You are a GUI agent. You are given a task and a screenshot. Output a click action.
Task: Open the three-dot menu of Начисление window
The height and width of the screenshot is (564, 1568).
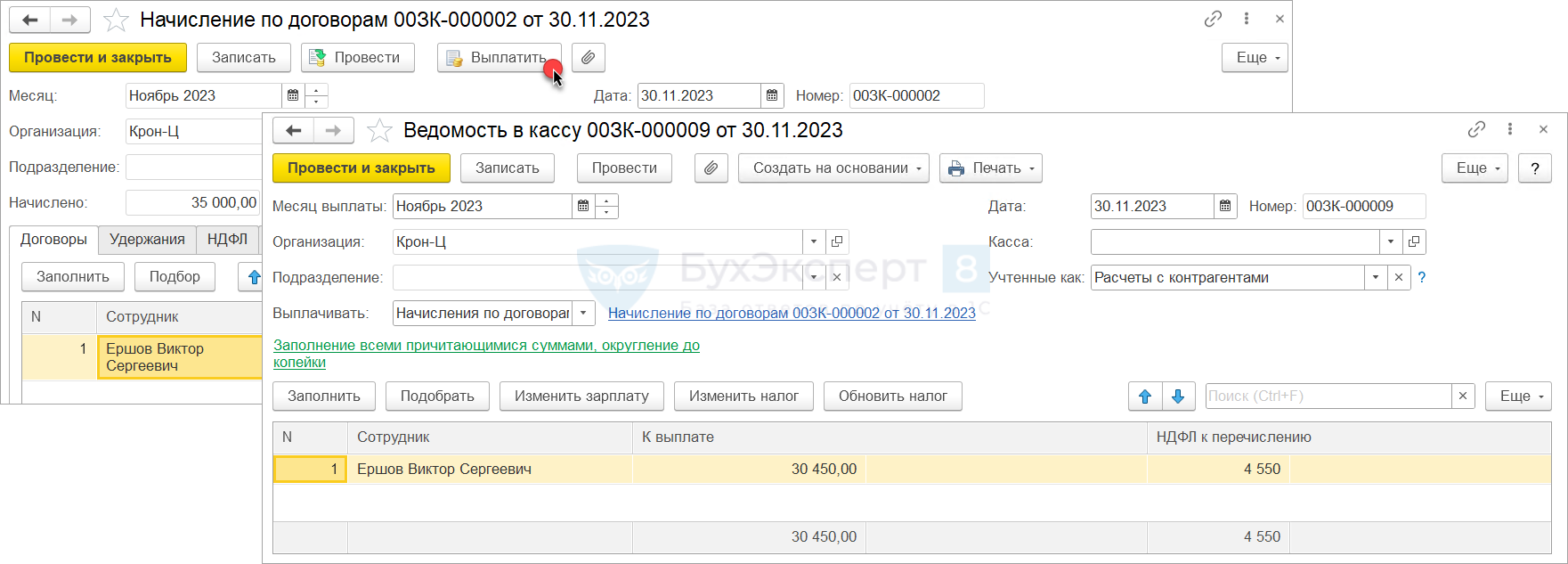(x=1247, y=19)
